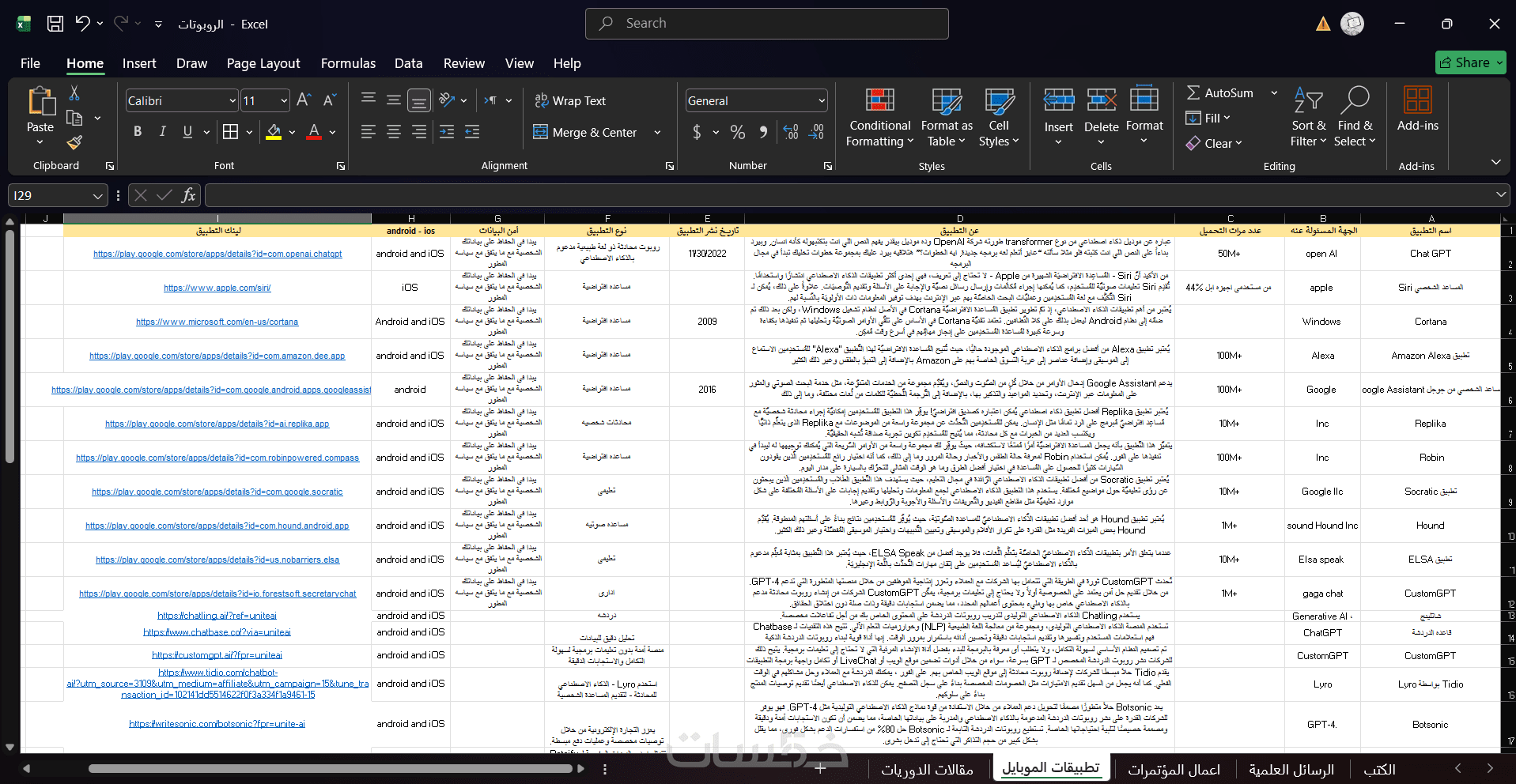The width and height of the screenshot is (1516, 784).
Task: Click the Insert Function fx icon
Action: (x=188, y=195)
